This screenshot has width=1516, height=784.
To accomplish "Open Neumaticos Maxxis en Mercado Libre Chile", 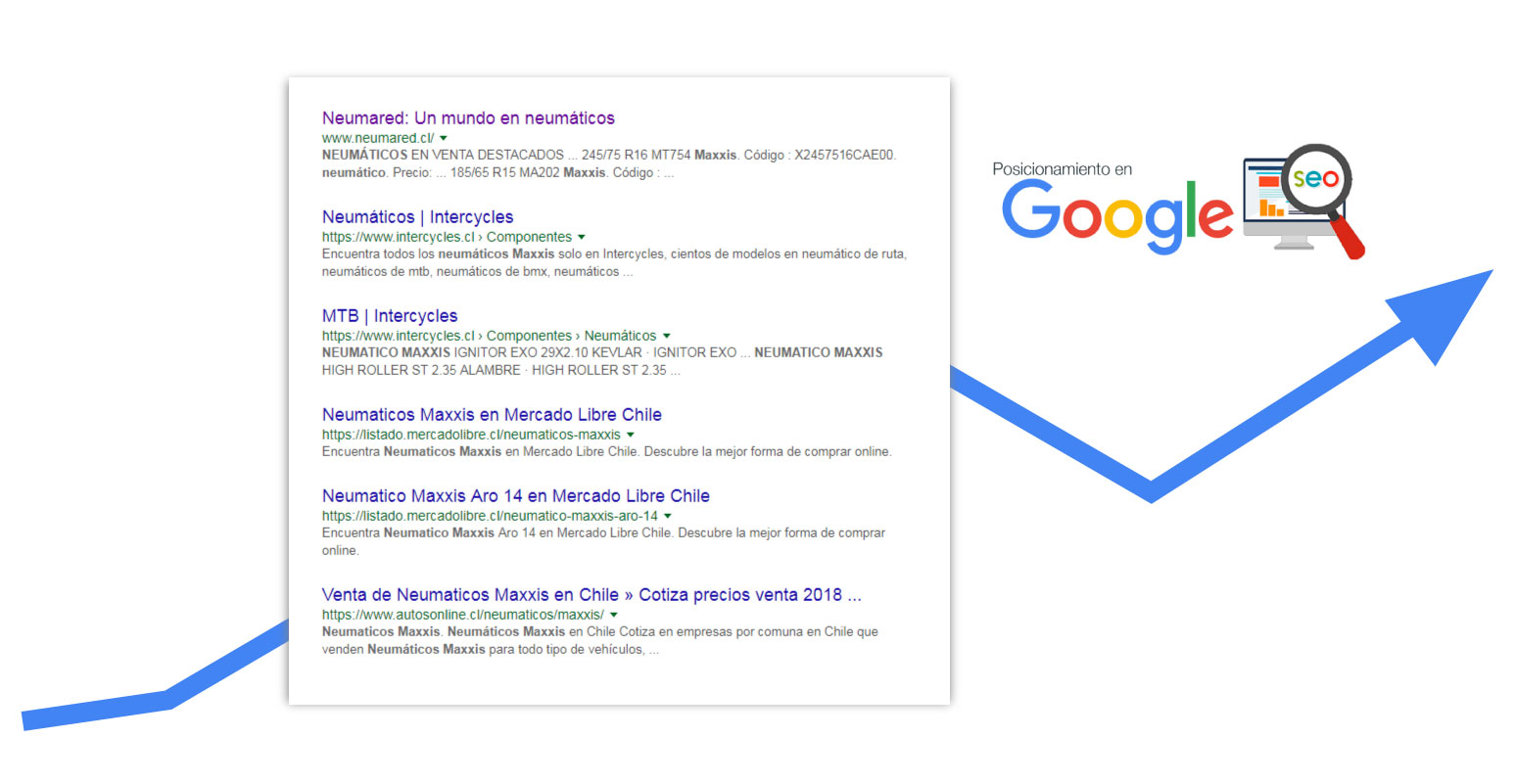I will coord(492,415).
